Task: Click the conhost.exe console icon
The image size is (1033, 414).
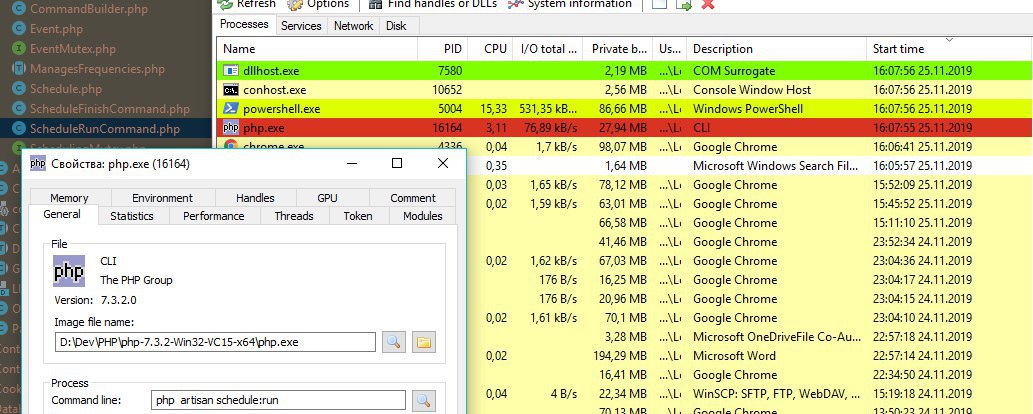Action: pyautogui.click(x=231, y=90)
